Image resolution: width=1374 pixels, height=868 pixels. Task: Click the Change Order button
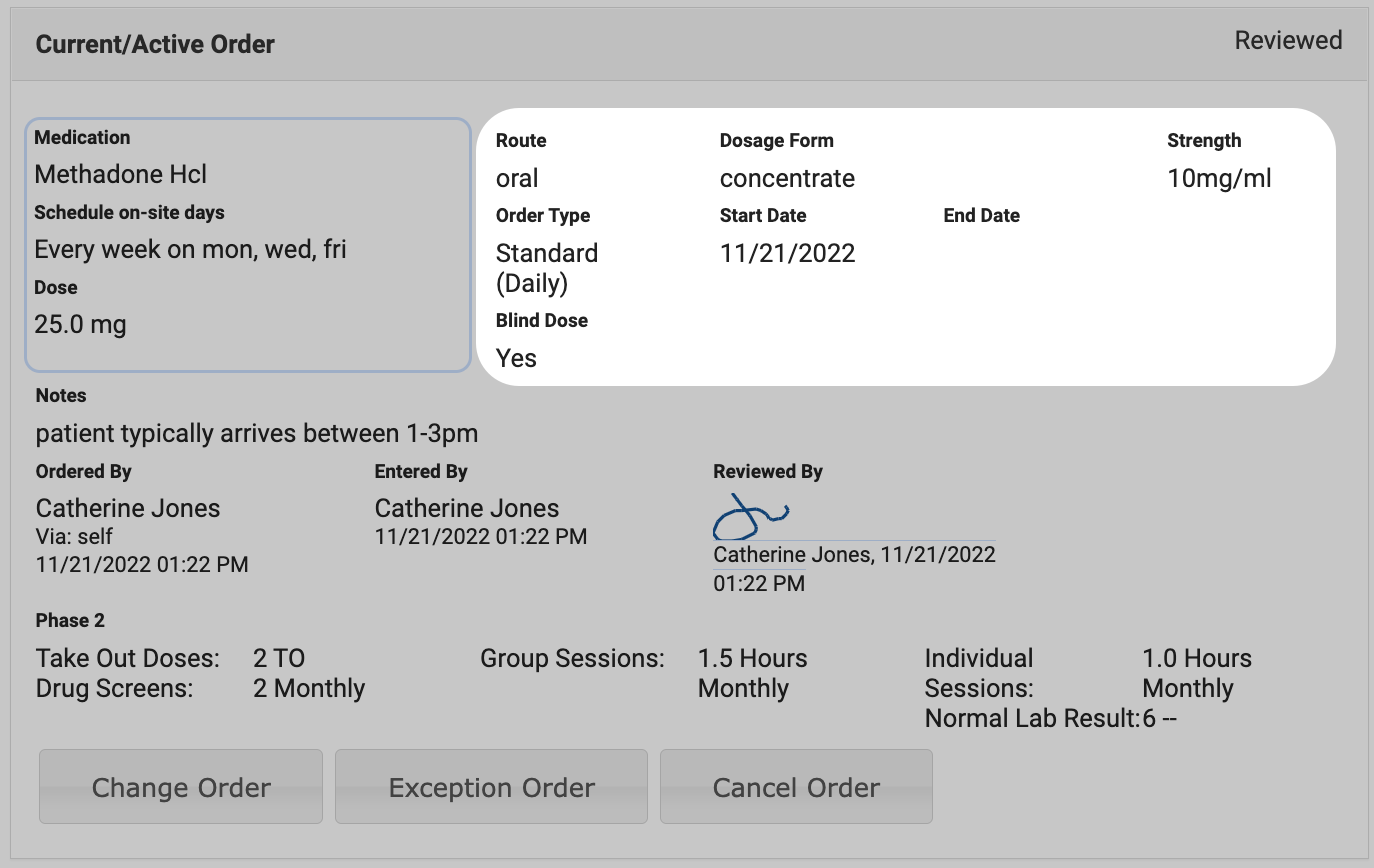point(181,787)
